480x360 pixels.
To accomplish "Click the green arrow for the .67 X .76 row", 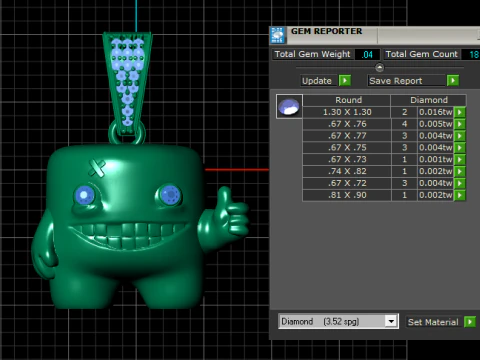I will tap(460, 124).
